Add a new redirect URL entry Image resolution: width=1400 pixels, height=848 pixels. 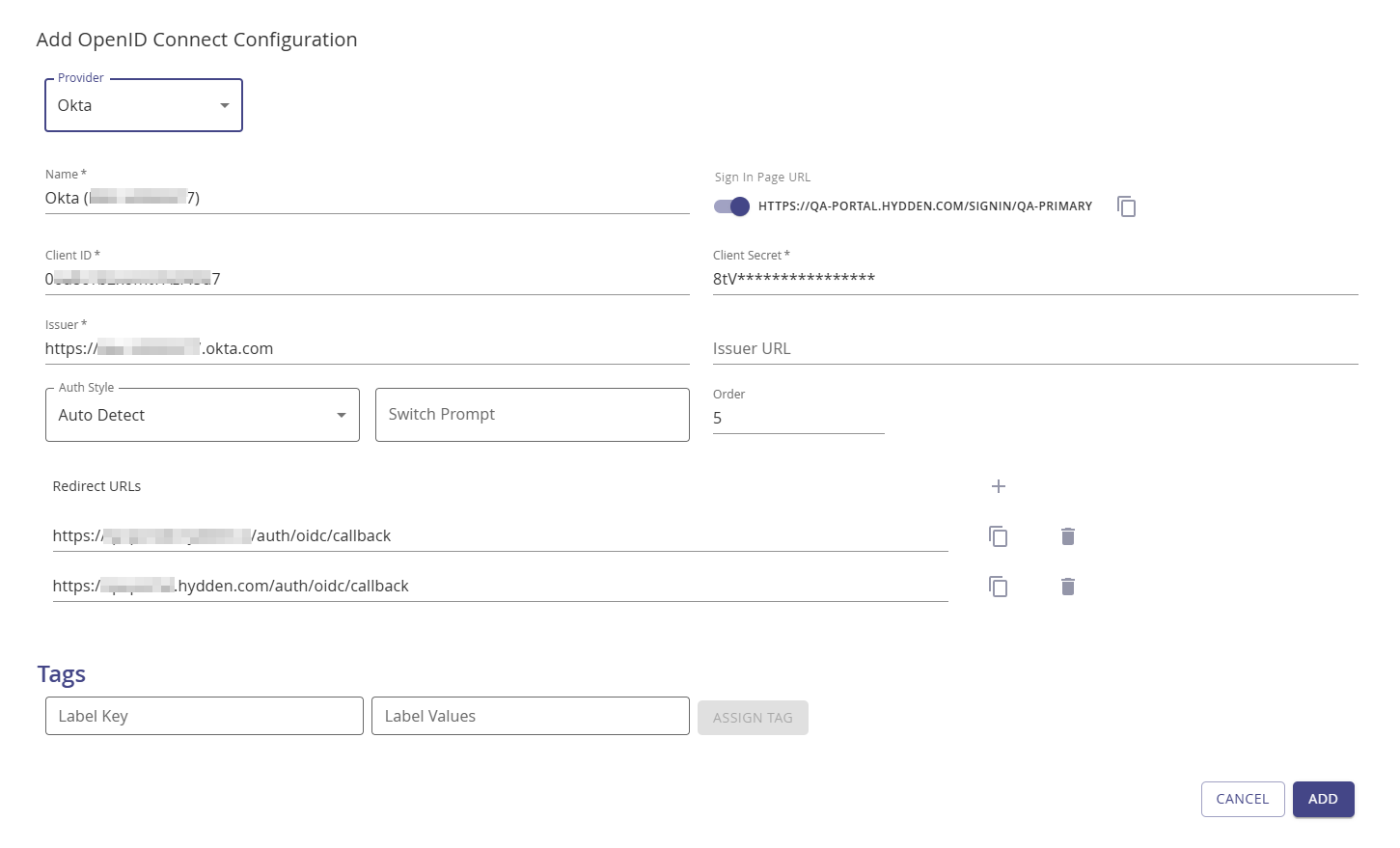coord(998,486)
